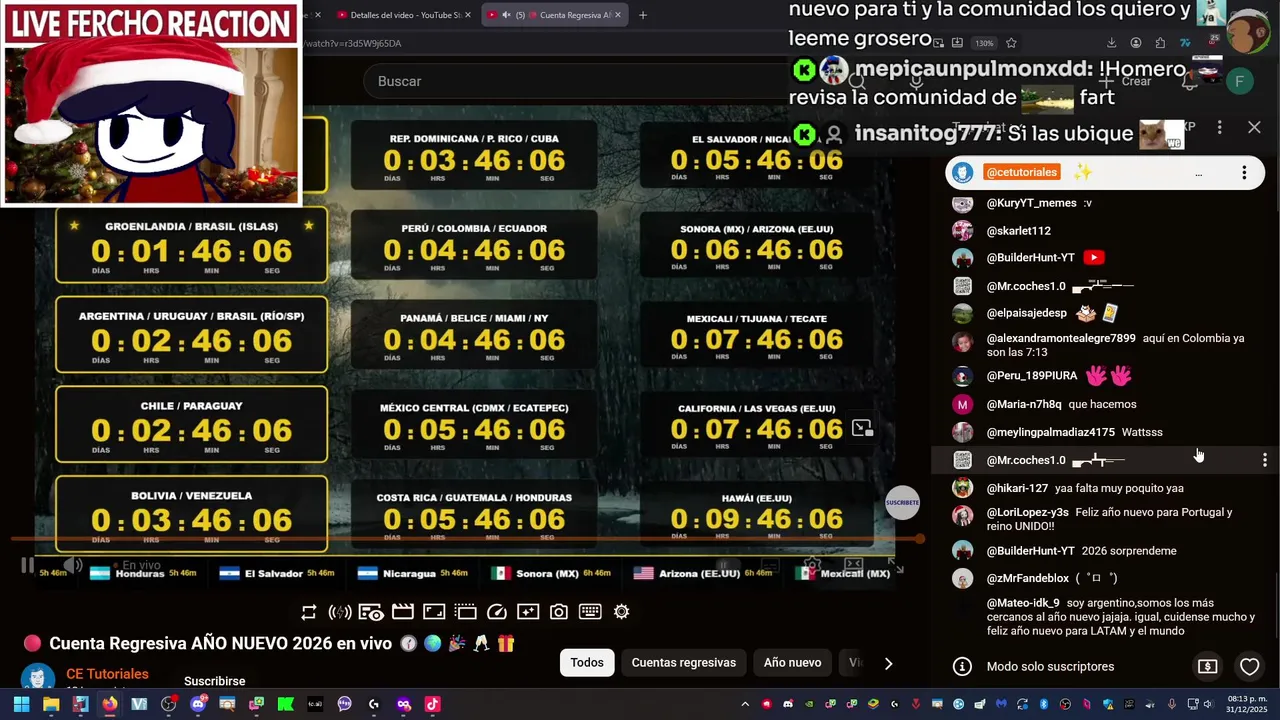Open the @cetutoriales pinned chat banner
The height and width of the screenshot is (720, 1280).
1105,173
